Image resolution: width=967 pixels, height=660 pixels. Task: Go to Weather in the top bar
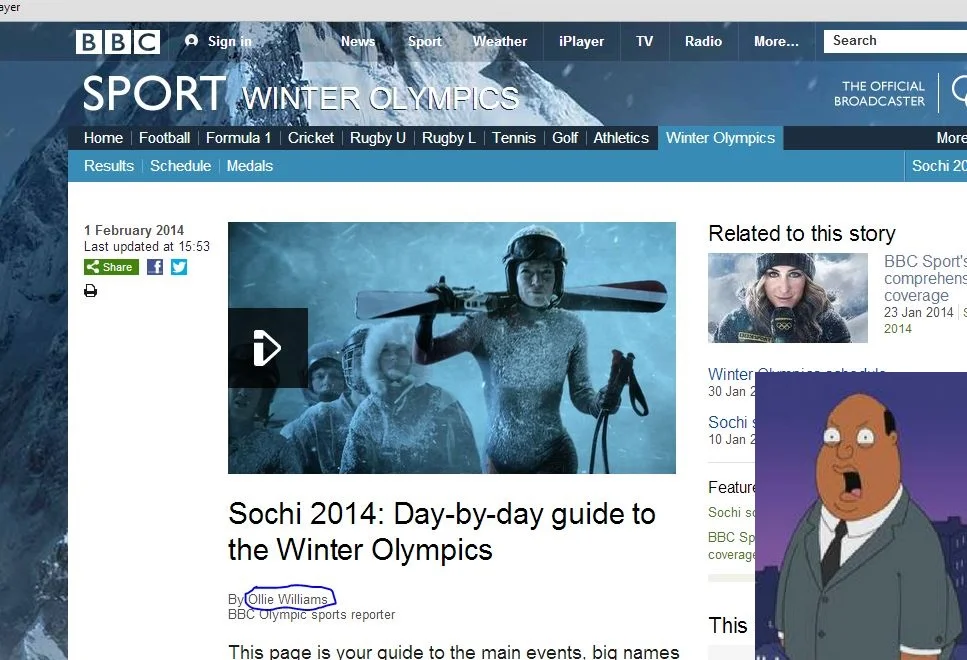click(x=500, y=41)
